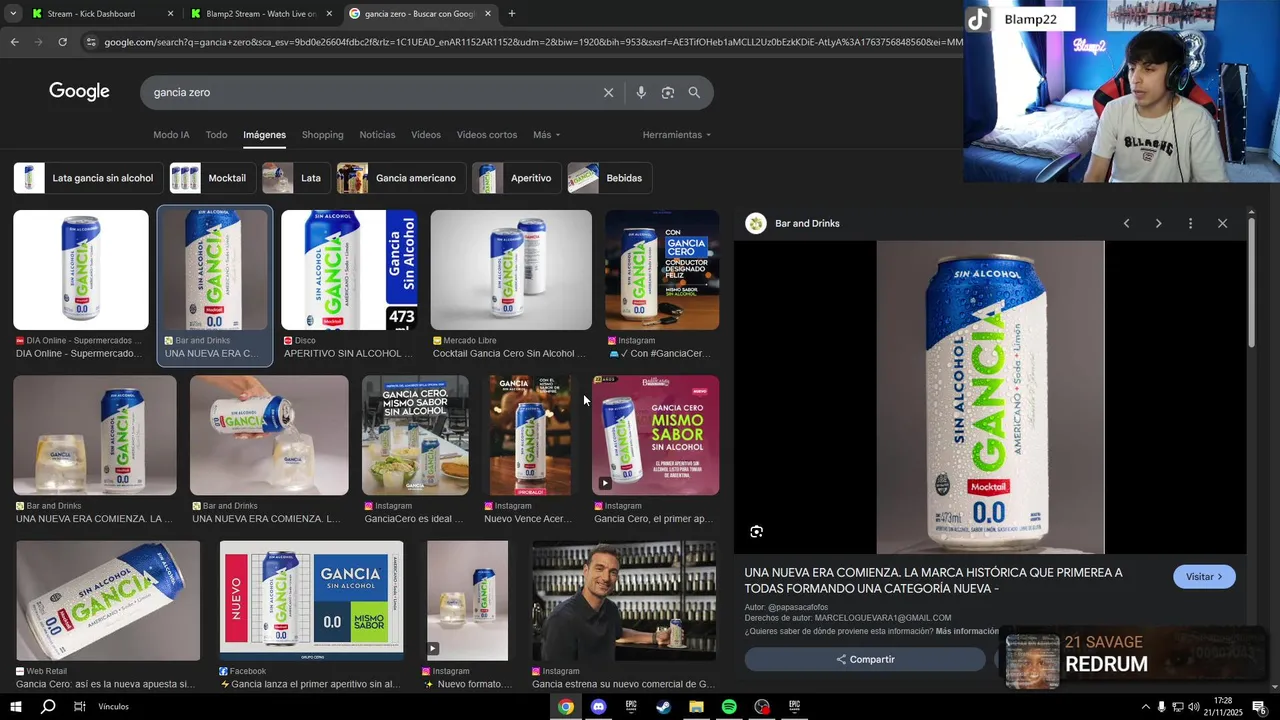Expand the Herramientas tools dropdown
Viewport: 1280px width, 720px height.
click(x=677, y=135)
